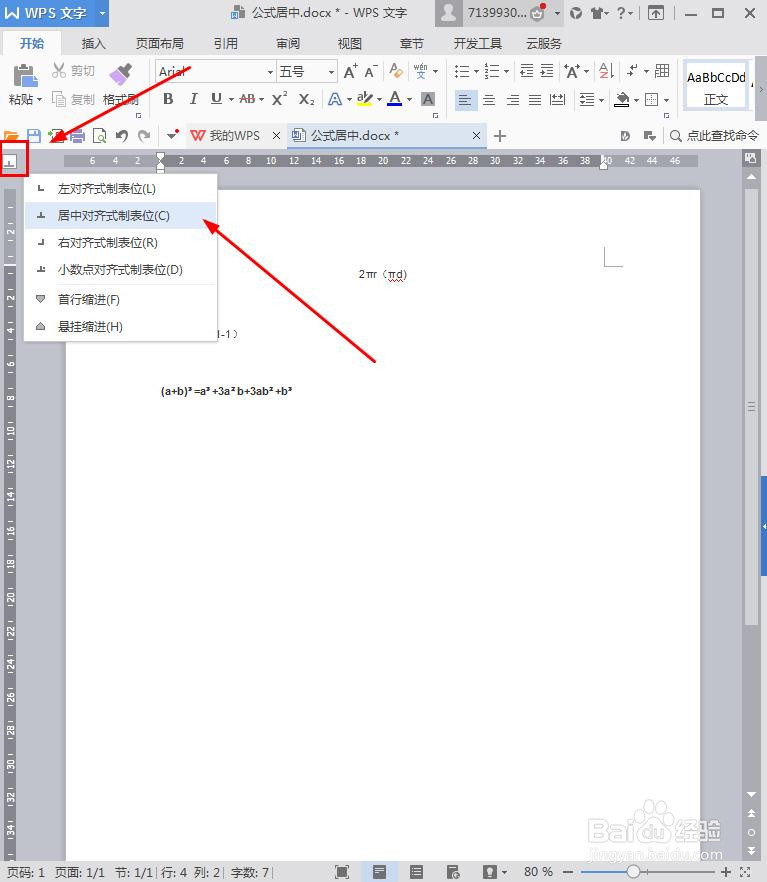Screen dimensions: 767x882
Task: Click the Paste clipboard icon
Action: 25,75
